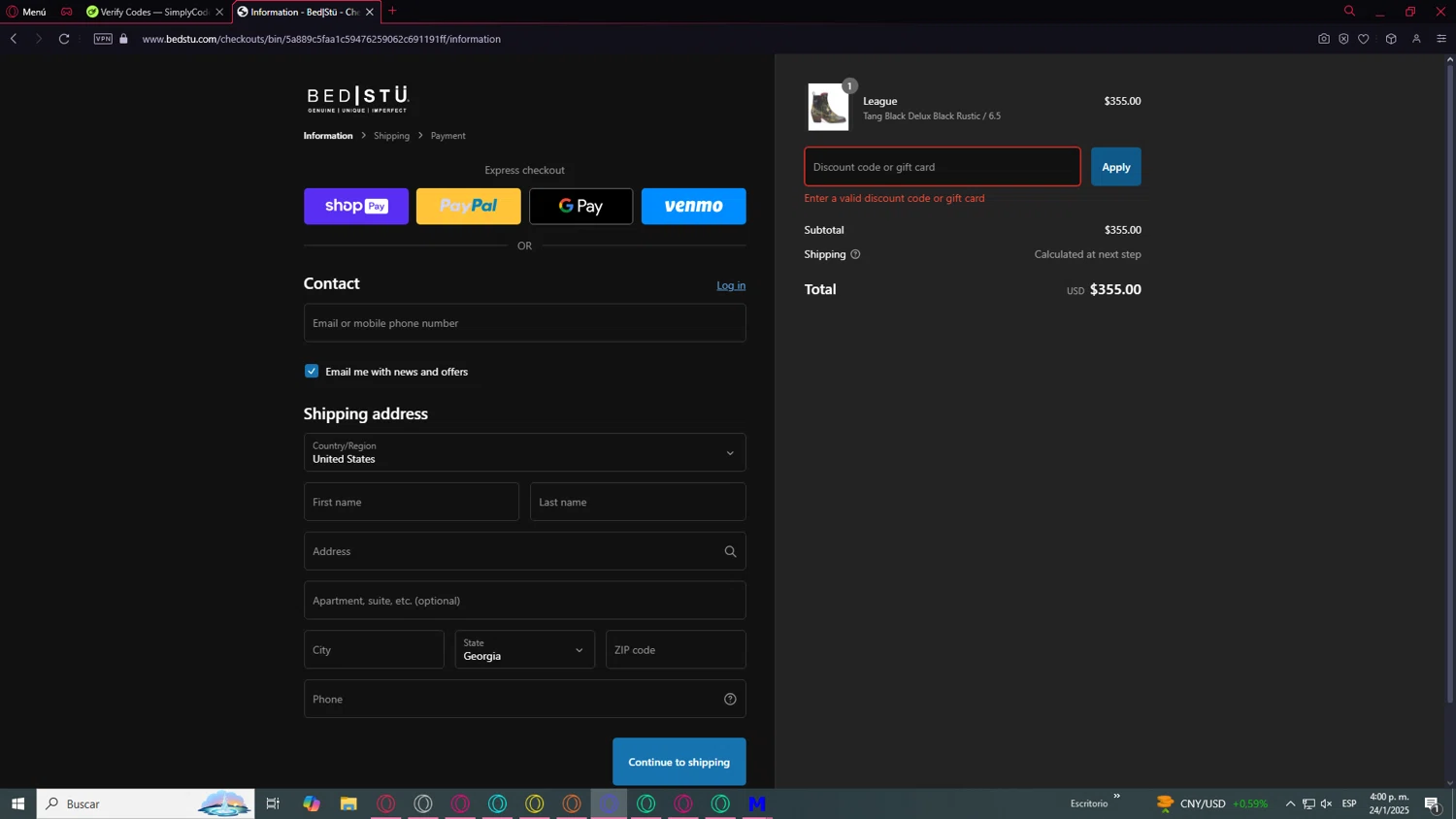The height and width of the screenshot is (819, 1456).
Task: Click the Address field
Action: pos(525,551)
